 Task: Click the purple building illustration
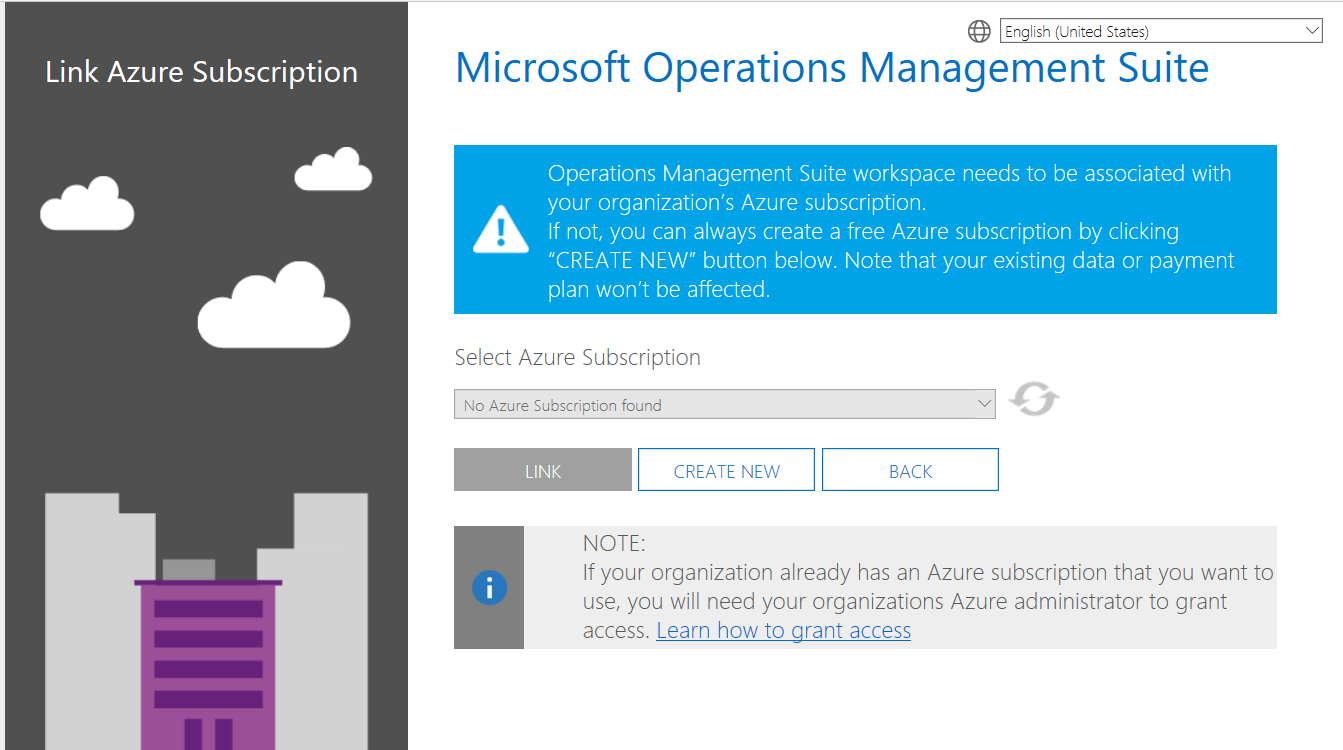[x=208, y=660]
